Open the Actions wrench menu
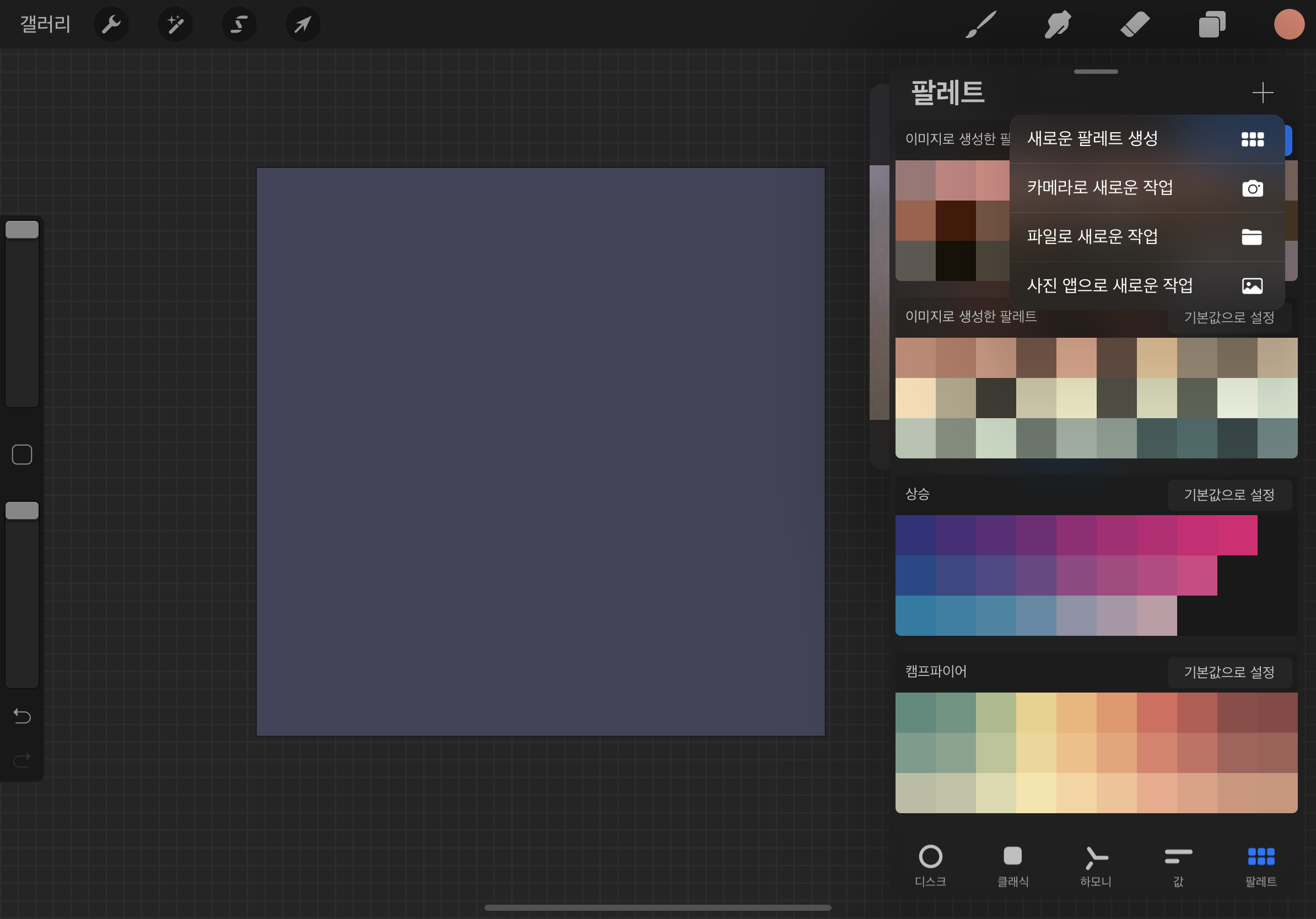The image size is (1316, 919). click(x=111, y=25)
